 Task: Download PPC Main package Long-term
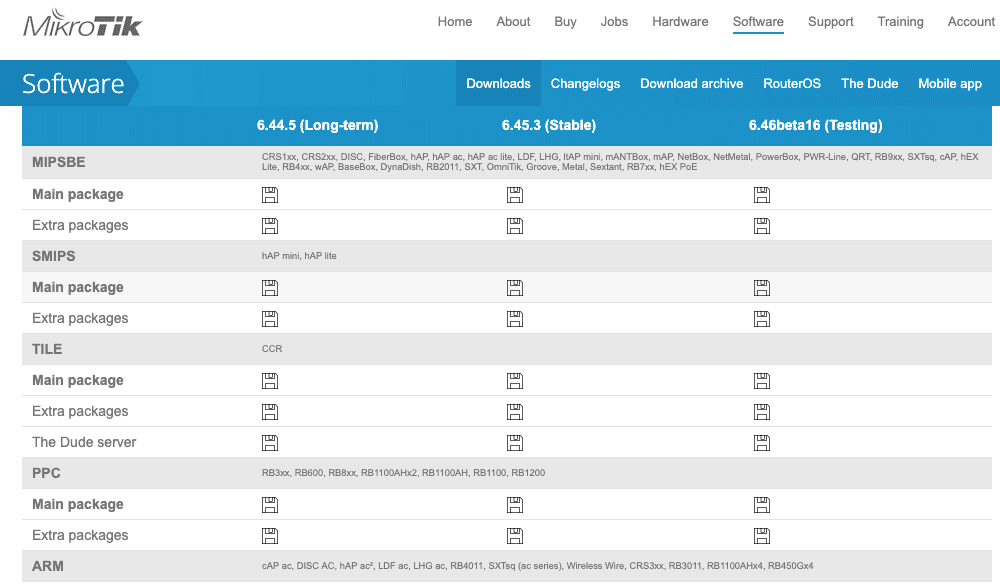[270, 505]
